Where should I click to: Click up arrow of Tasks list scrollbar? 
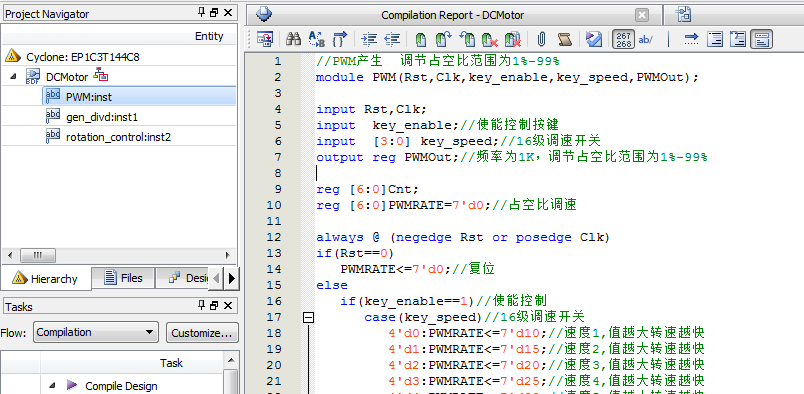pyautogui.click(x=231, y=360)
